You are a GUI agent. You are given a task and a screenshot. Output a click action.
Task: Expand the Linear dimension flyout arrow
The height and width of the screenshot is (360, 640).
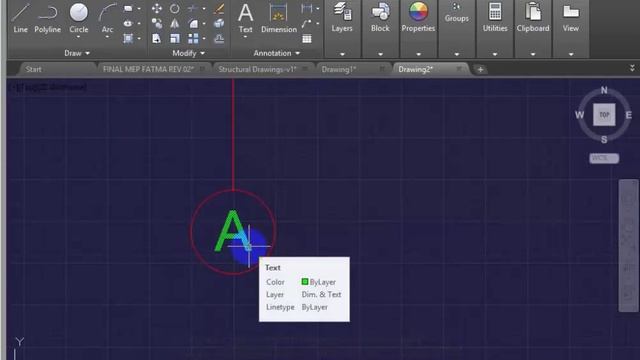click(318, 8)
